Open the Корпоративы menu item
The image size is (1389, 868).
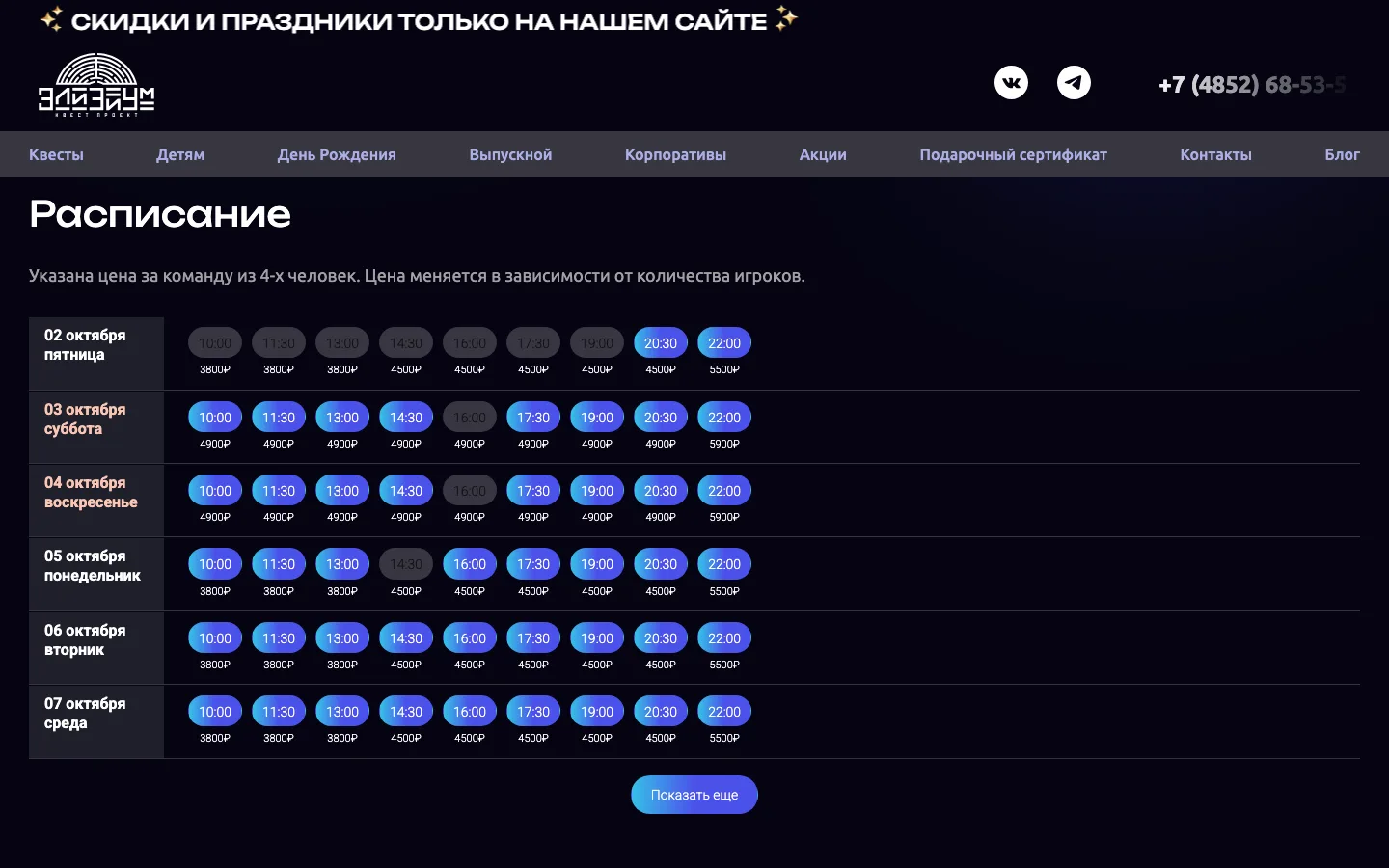click(x=675, y=154)
